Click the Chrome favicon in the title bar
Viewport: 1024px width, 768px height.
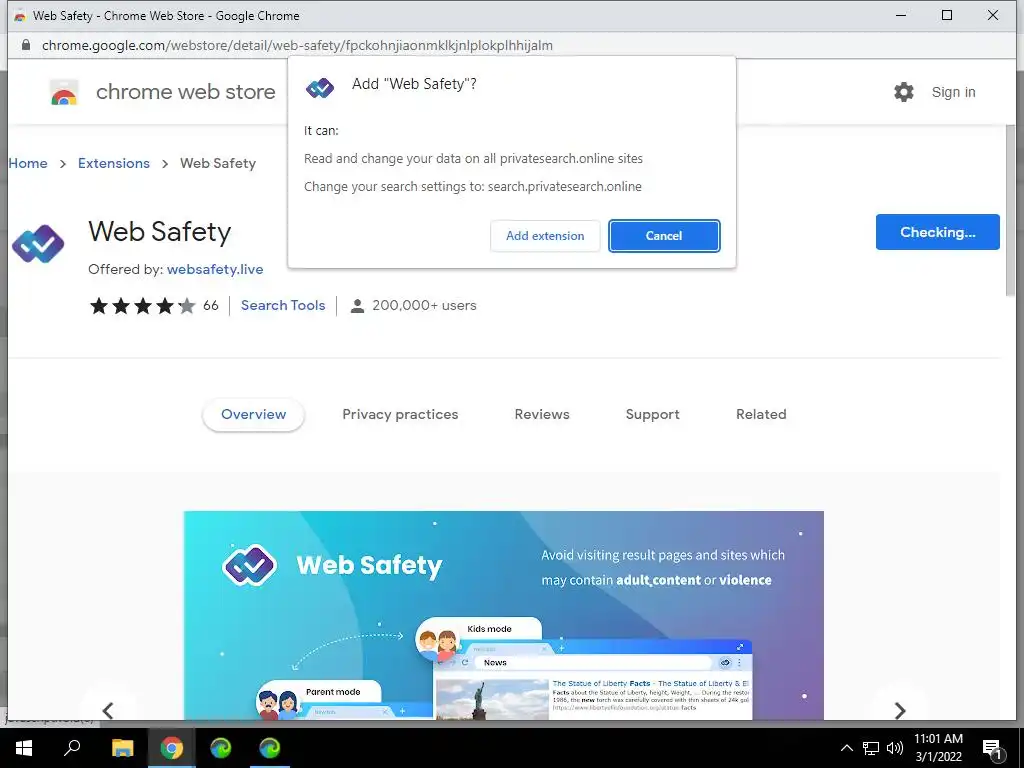click(x=20, y=16)
